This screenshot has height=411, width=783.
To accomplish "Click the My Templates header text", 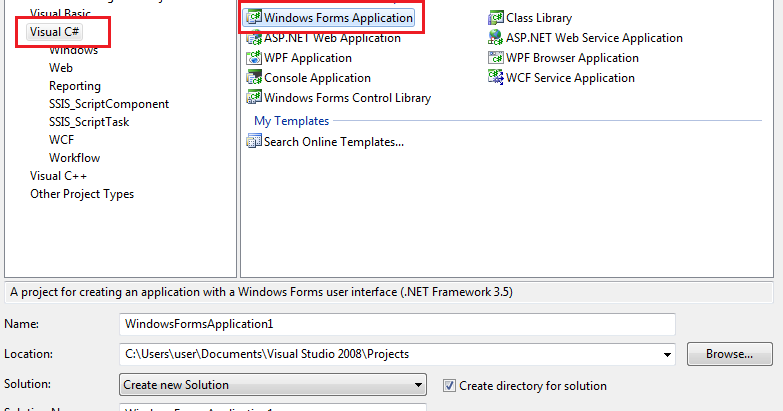I will [292, 121].
